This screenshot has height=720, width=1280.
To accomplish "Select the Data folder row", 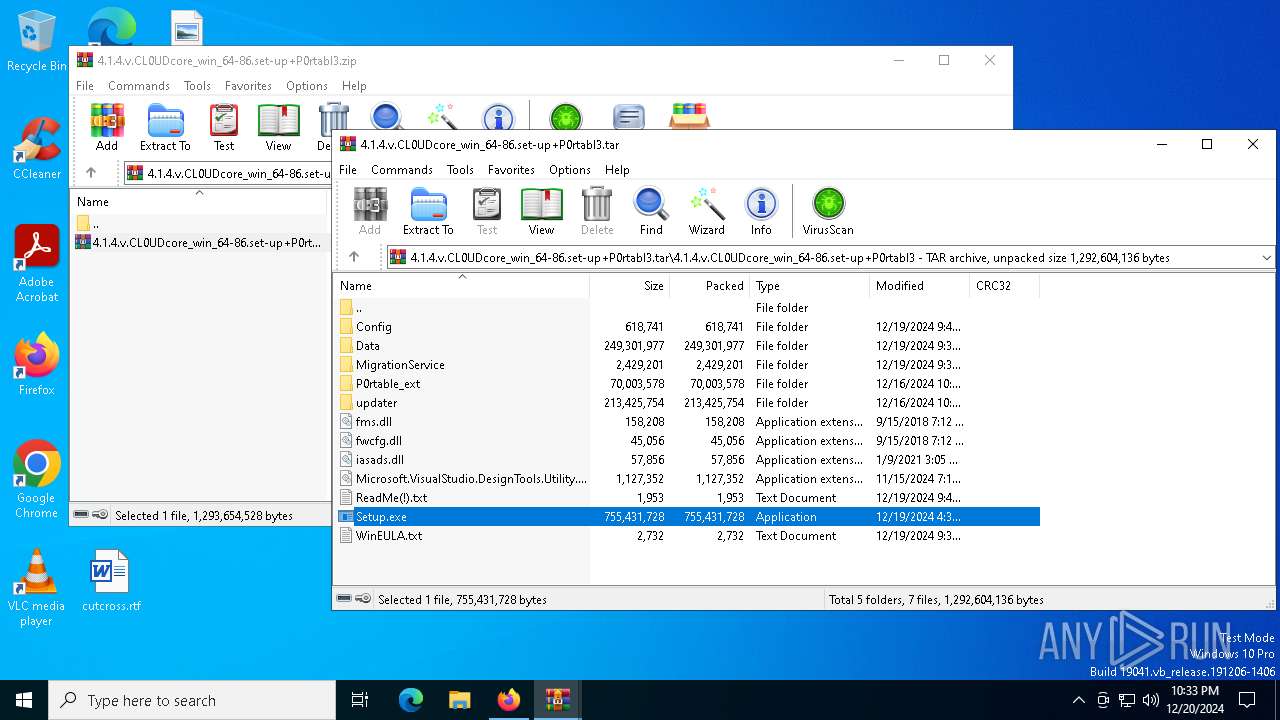I will 688,346.
